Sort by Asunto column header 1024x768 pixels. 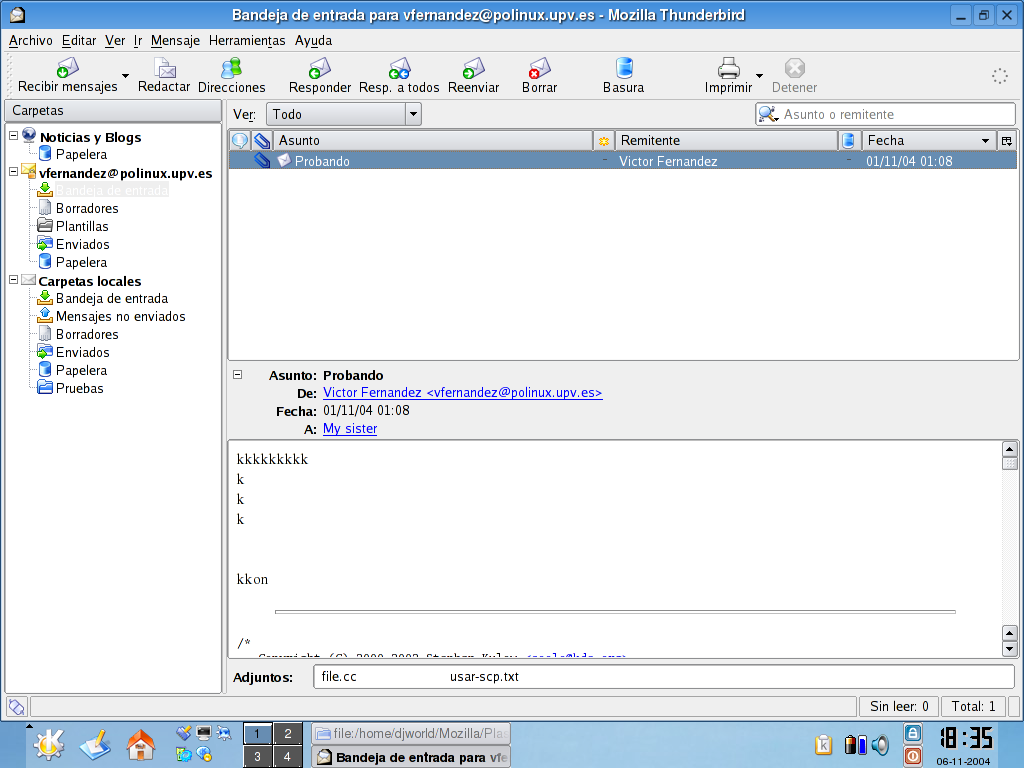point(433,140)
